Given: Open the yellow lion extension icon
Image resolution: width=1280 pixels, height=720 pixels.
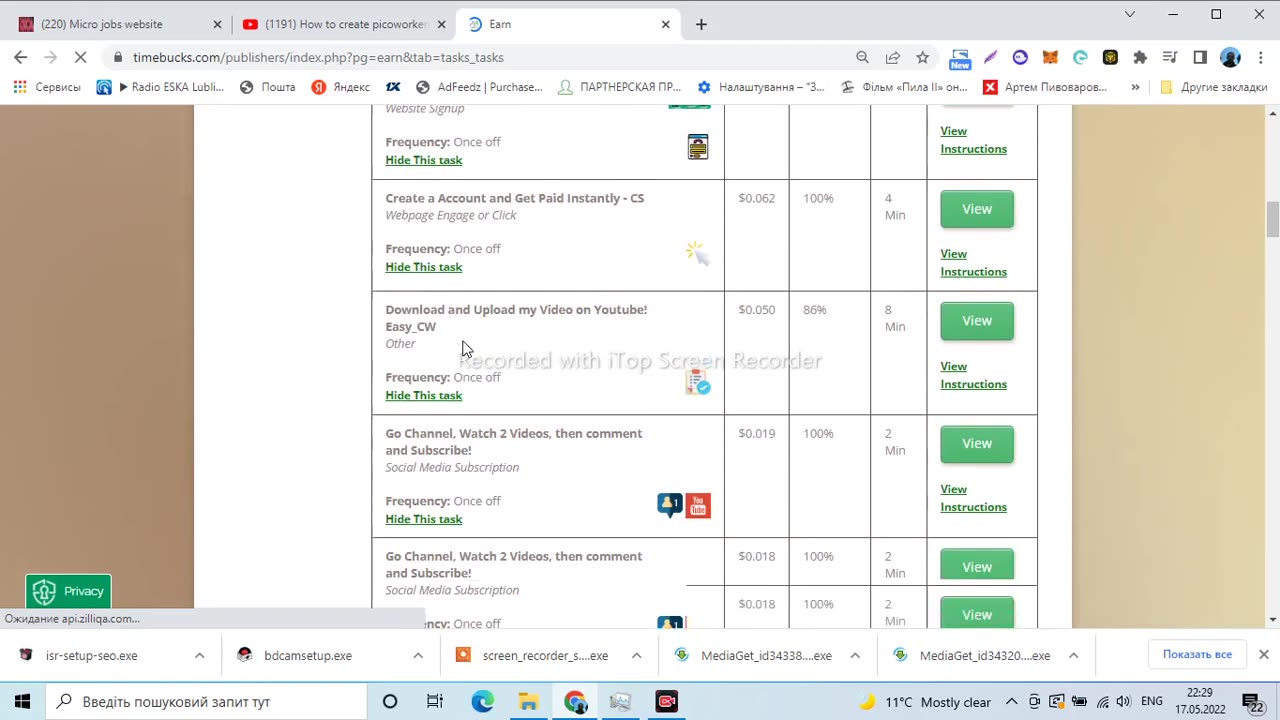Looking at the screenshot, I should [x=1110, y=57].
